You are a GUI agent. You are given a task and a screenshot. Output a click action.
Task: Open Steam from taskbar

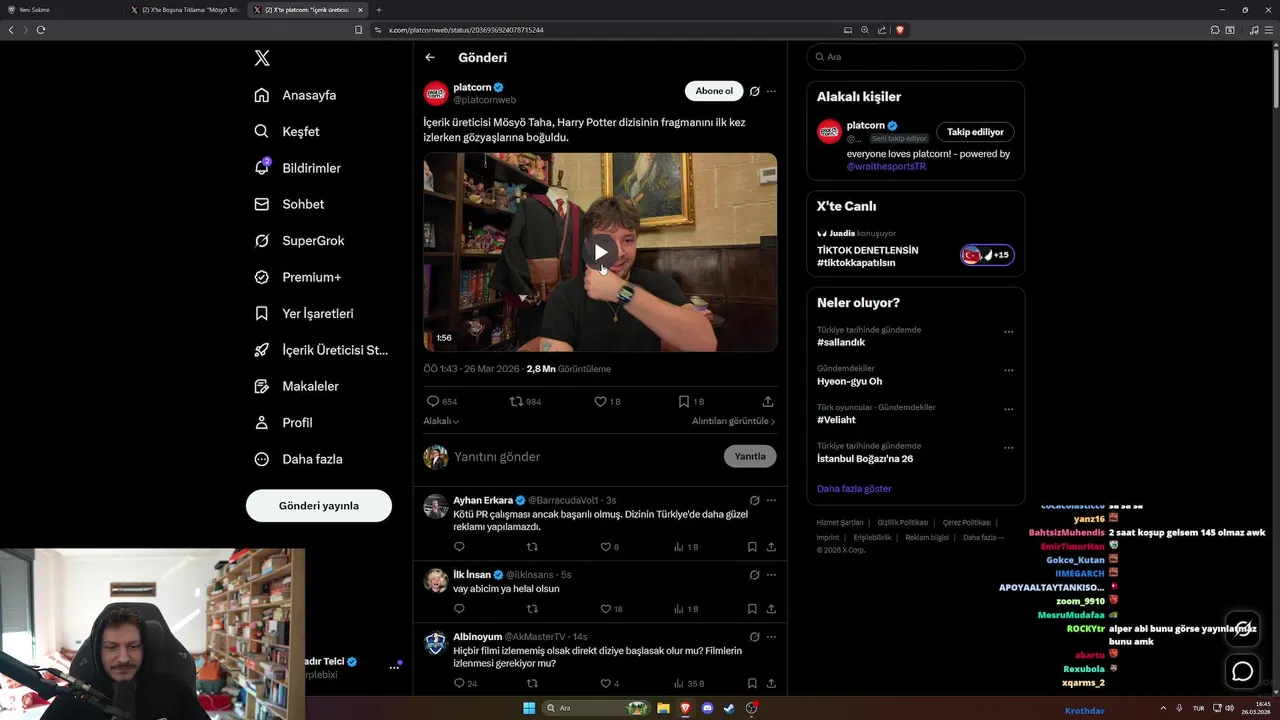point(729,708)
